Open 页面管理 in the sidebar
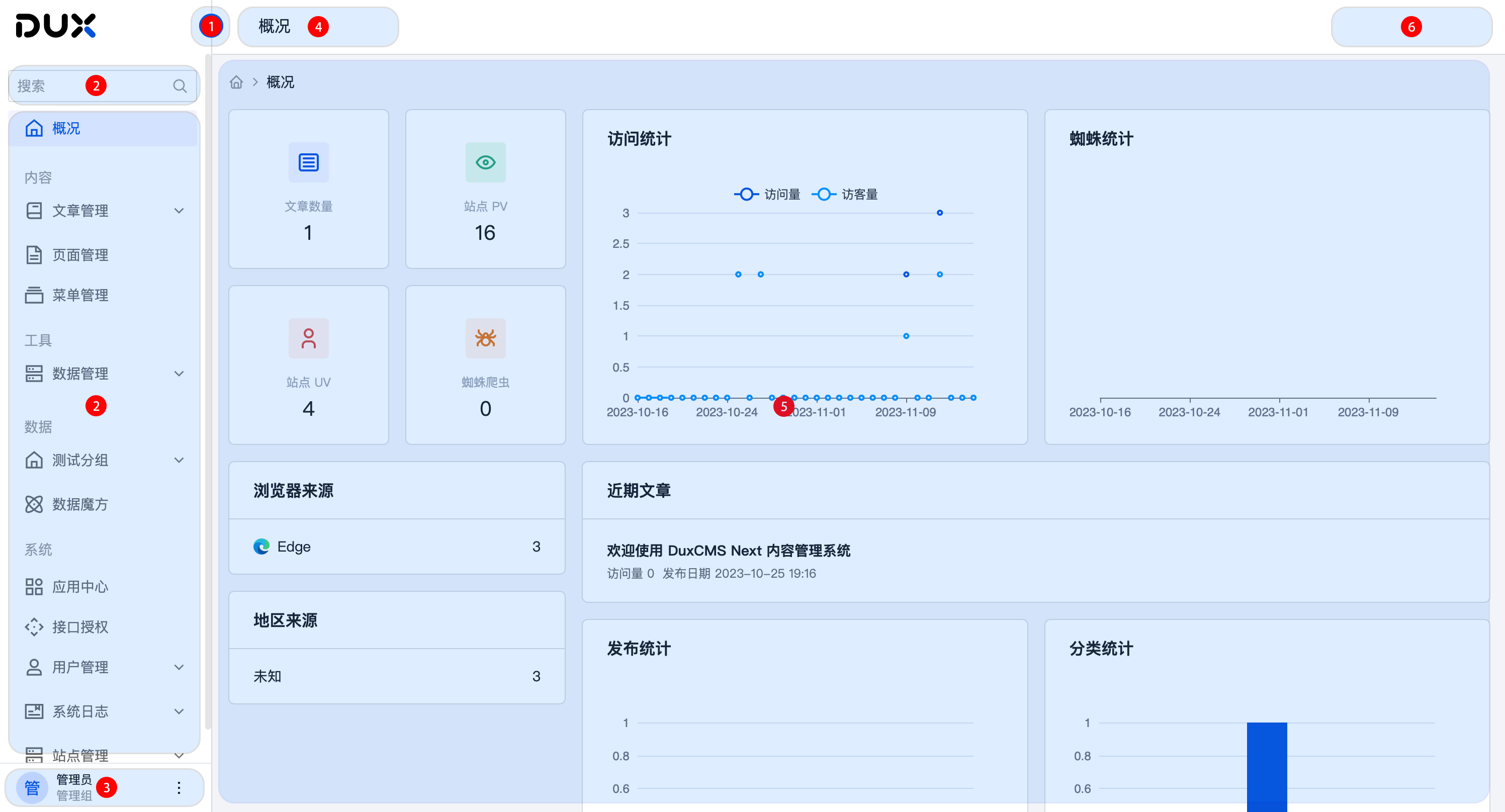Screen dimensions: 1505x812 pyautogui.click(x=80, y=255)
